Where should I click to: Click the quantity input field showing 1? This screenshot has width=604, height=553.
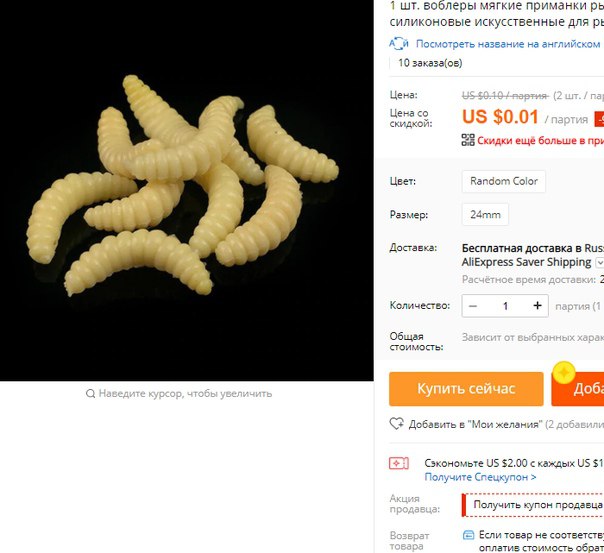click(x=505, y=306)
